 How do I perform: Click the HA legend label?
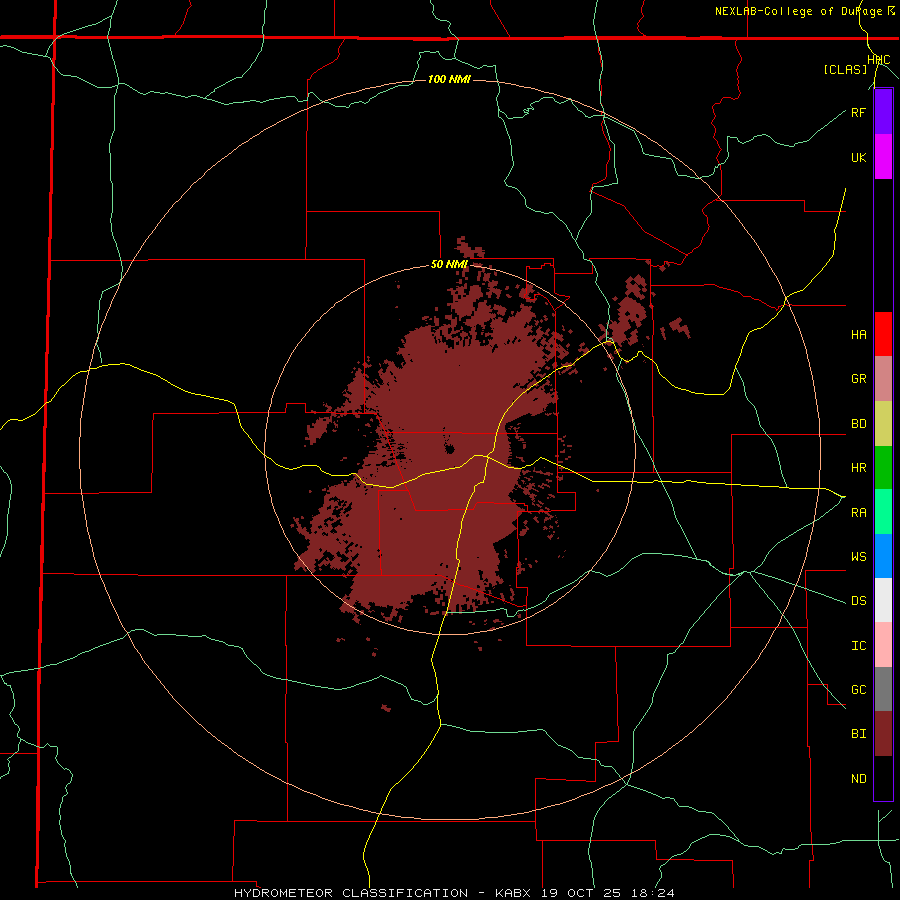click(858, 335)
